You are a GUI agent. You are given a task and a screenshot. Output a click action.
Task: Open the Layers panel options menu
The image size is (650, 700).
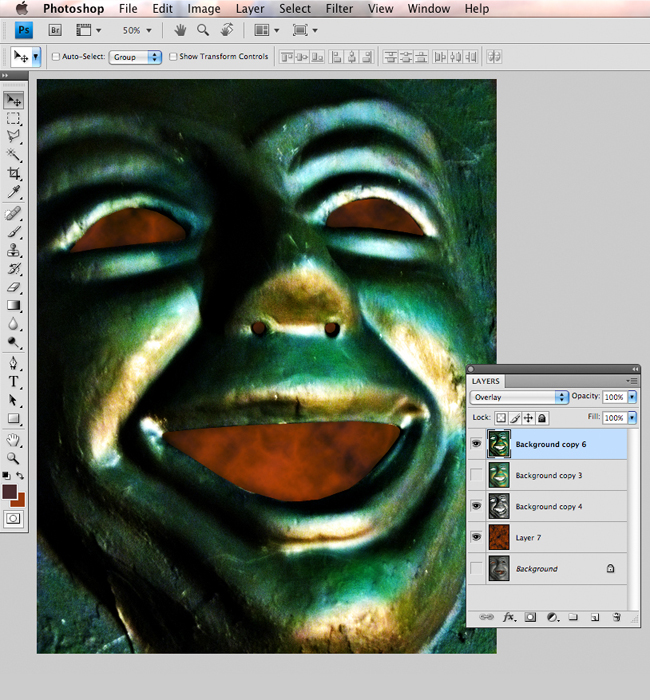point(631,381)
